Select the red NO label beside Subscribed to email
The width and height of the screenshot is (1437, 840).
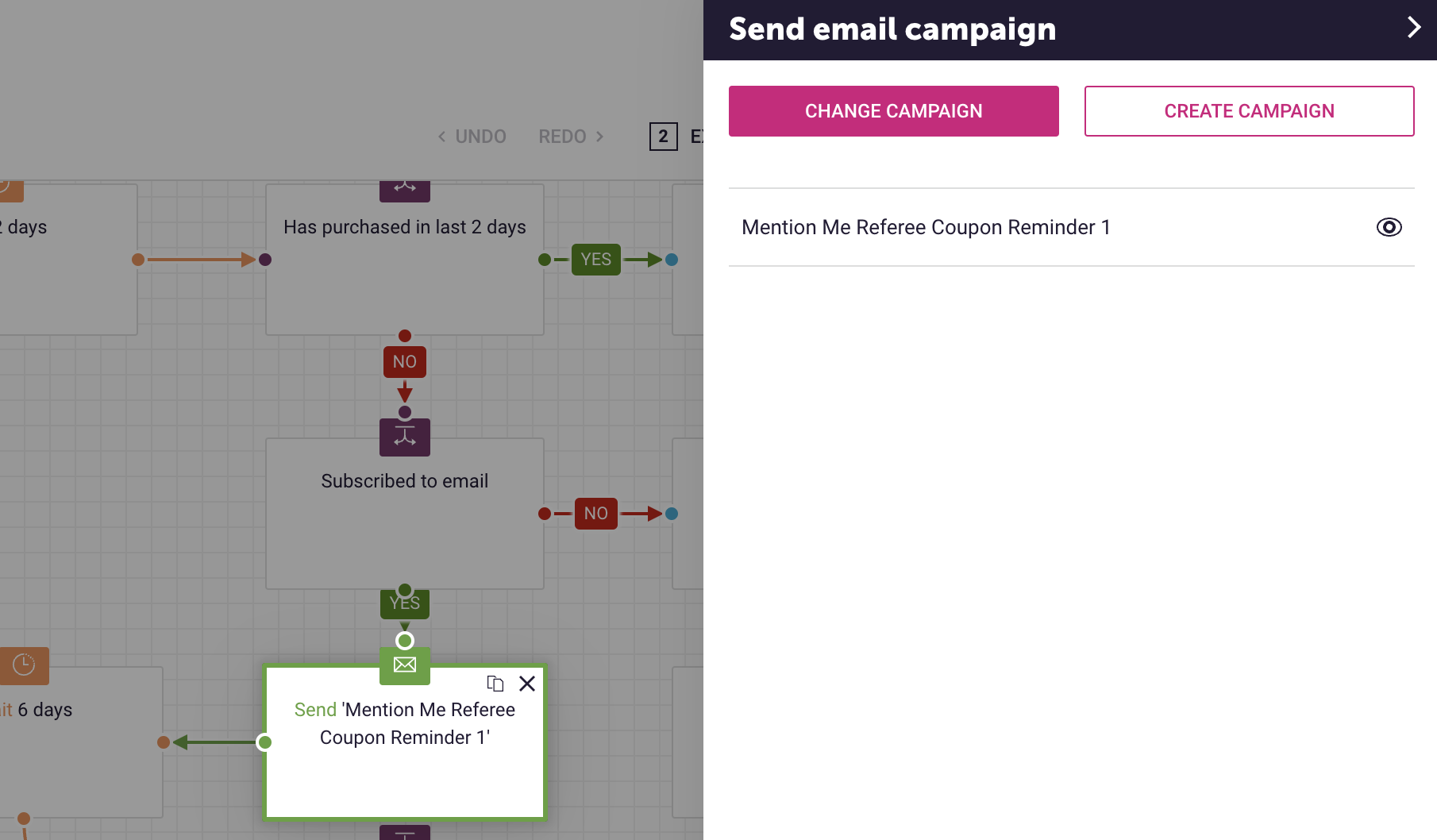click(x=596, y=514)
